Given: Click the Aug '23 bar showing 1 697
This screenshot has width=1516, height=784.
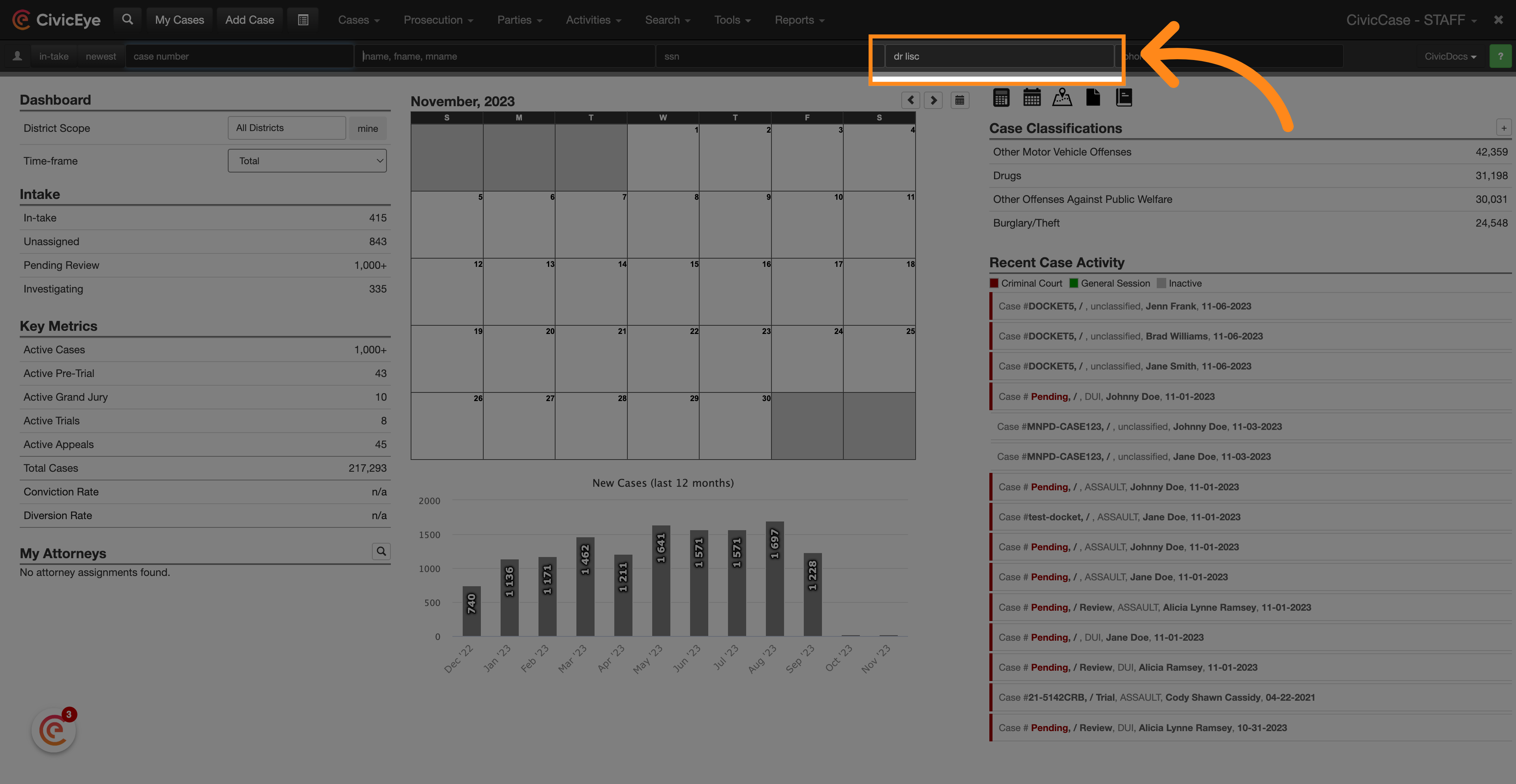Looking at the screenshot, I should pos(775,579).
